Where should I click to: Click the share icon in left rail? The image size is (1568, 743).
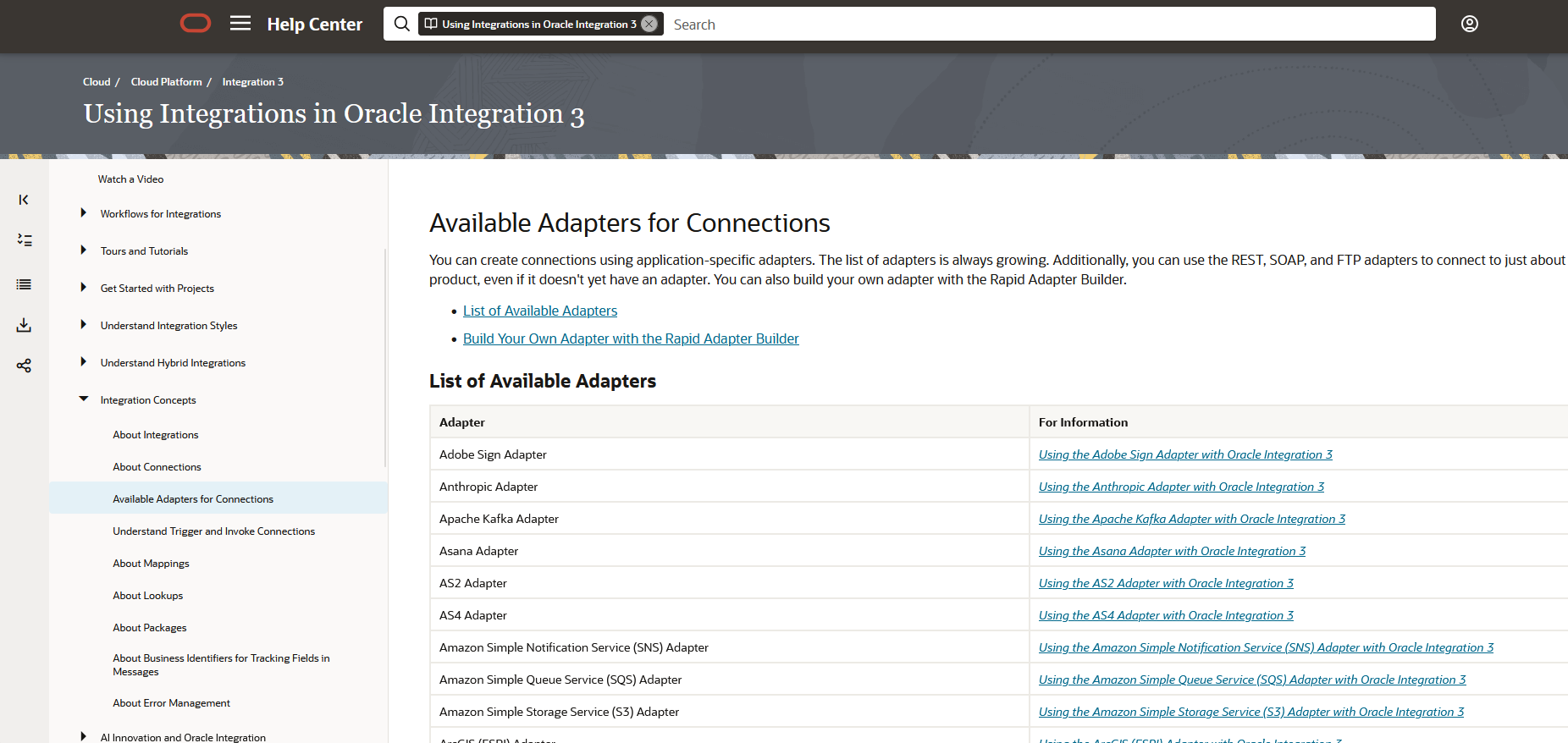[24, 366]
